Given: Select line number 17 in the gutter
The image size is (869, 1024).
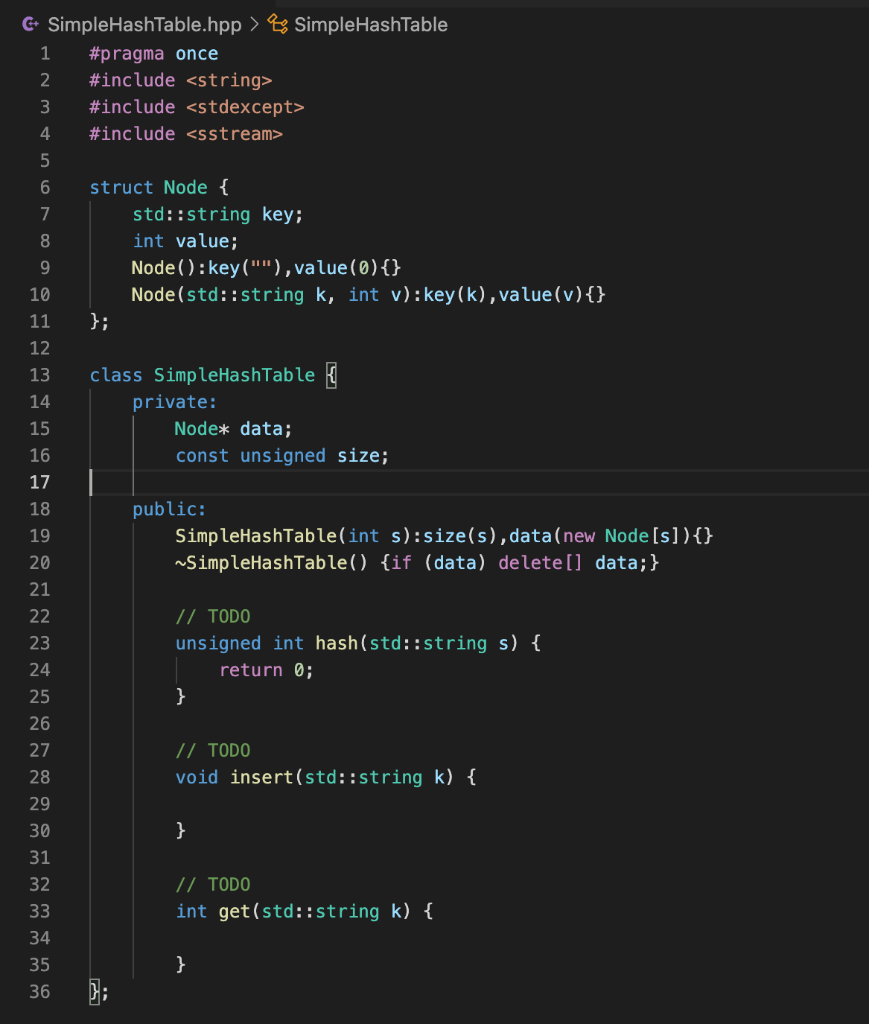Looking at the screenshot, I should point(40,482).
